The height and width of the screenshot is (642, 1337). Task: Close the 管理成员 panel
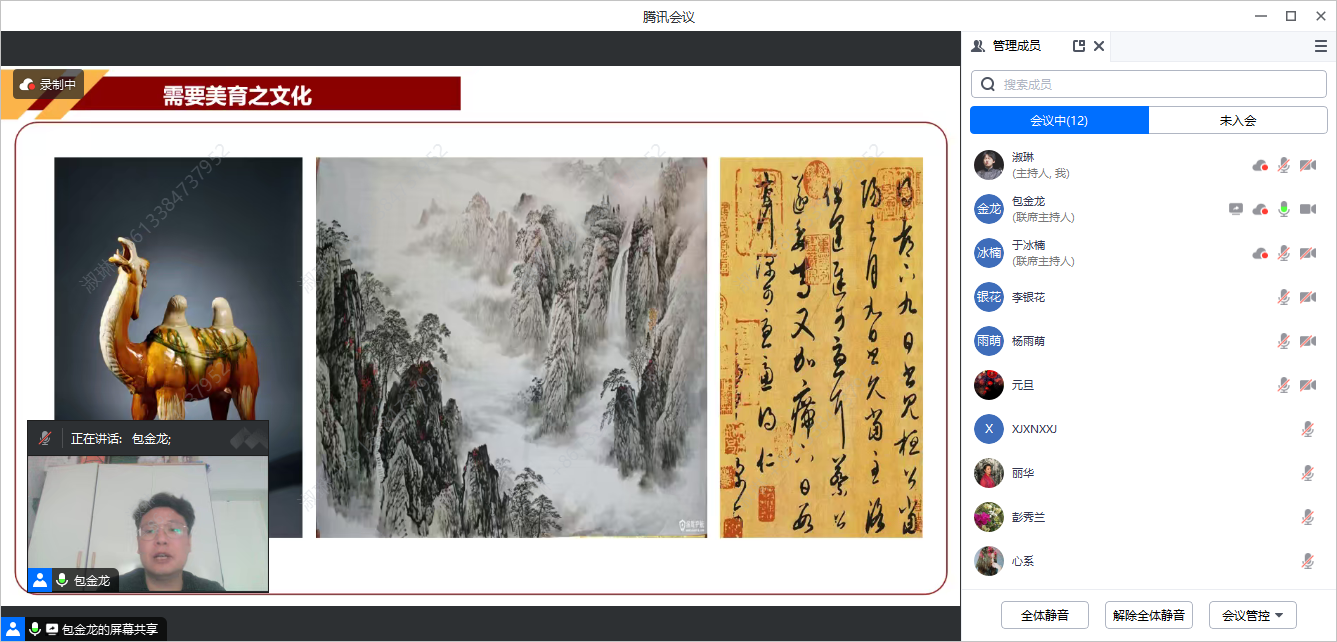coord(1099,46)
